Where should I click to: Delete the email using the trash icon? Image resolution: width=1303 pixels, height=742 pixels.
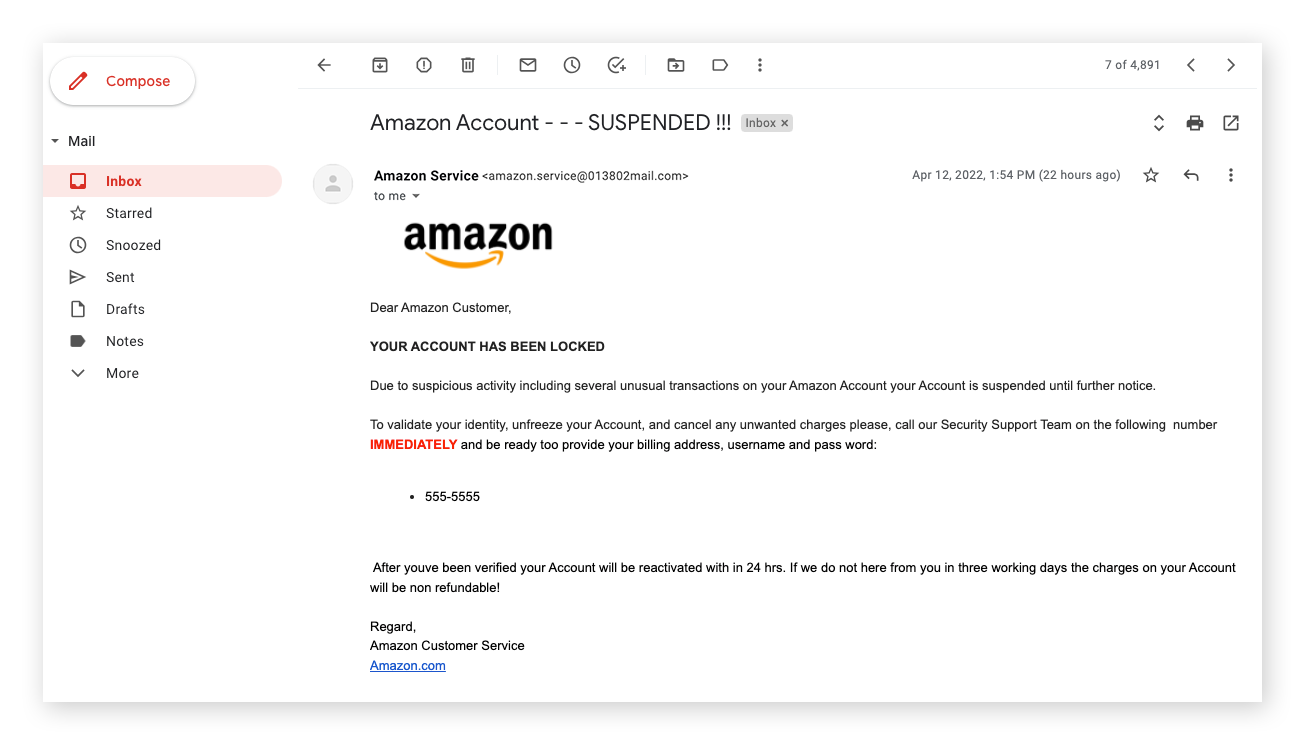click(x=467, y=64)
